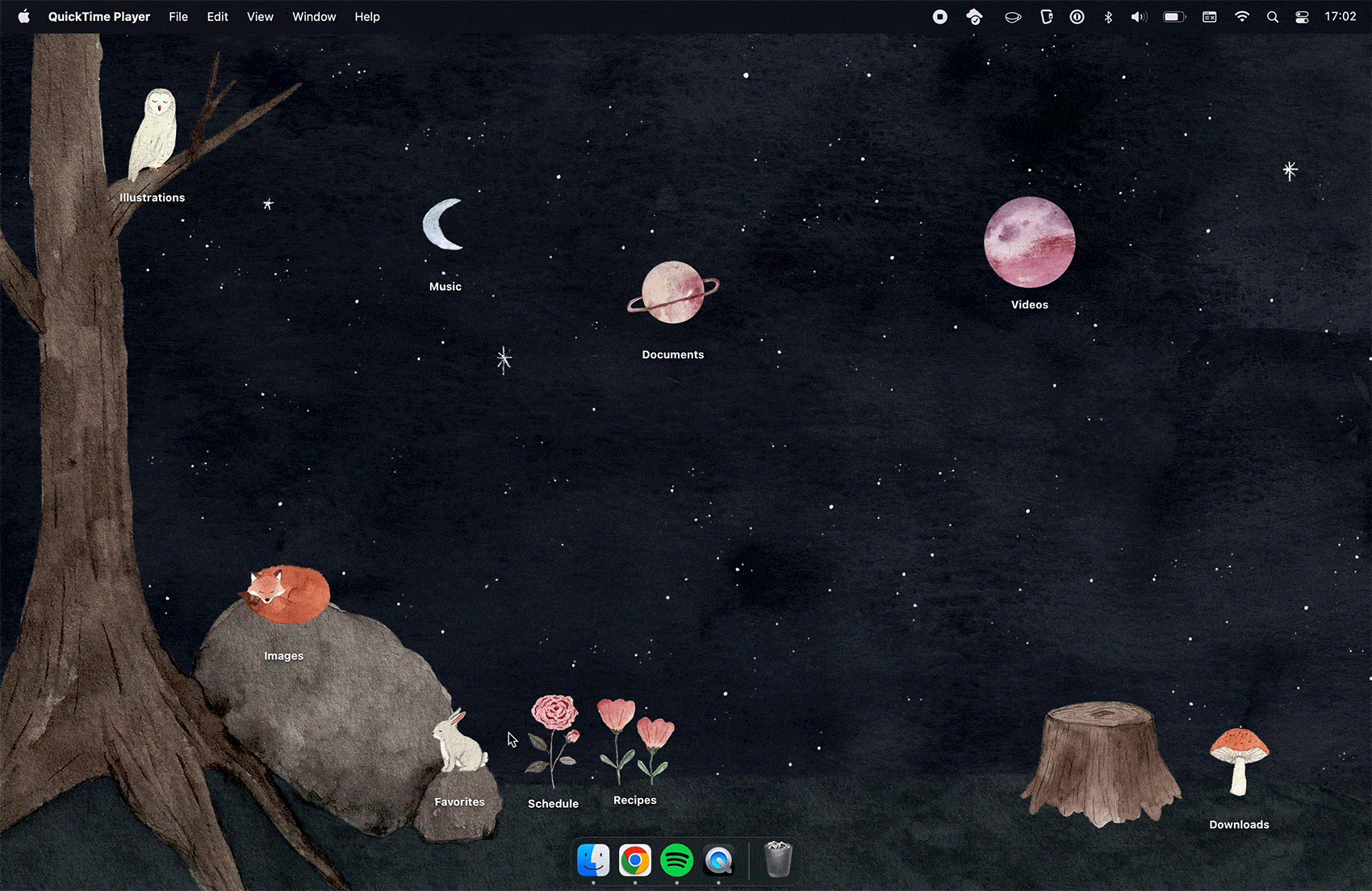Viewport: 1372px width, 891px height.
Task: Open Finder from the Dock
Action: (x=594, y=860)
